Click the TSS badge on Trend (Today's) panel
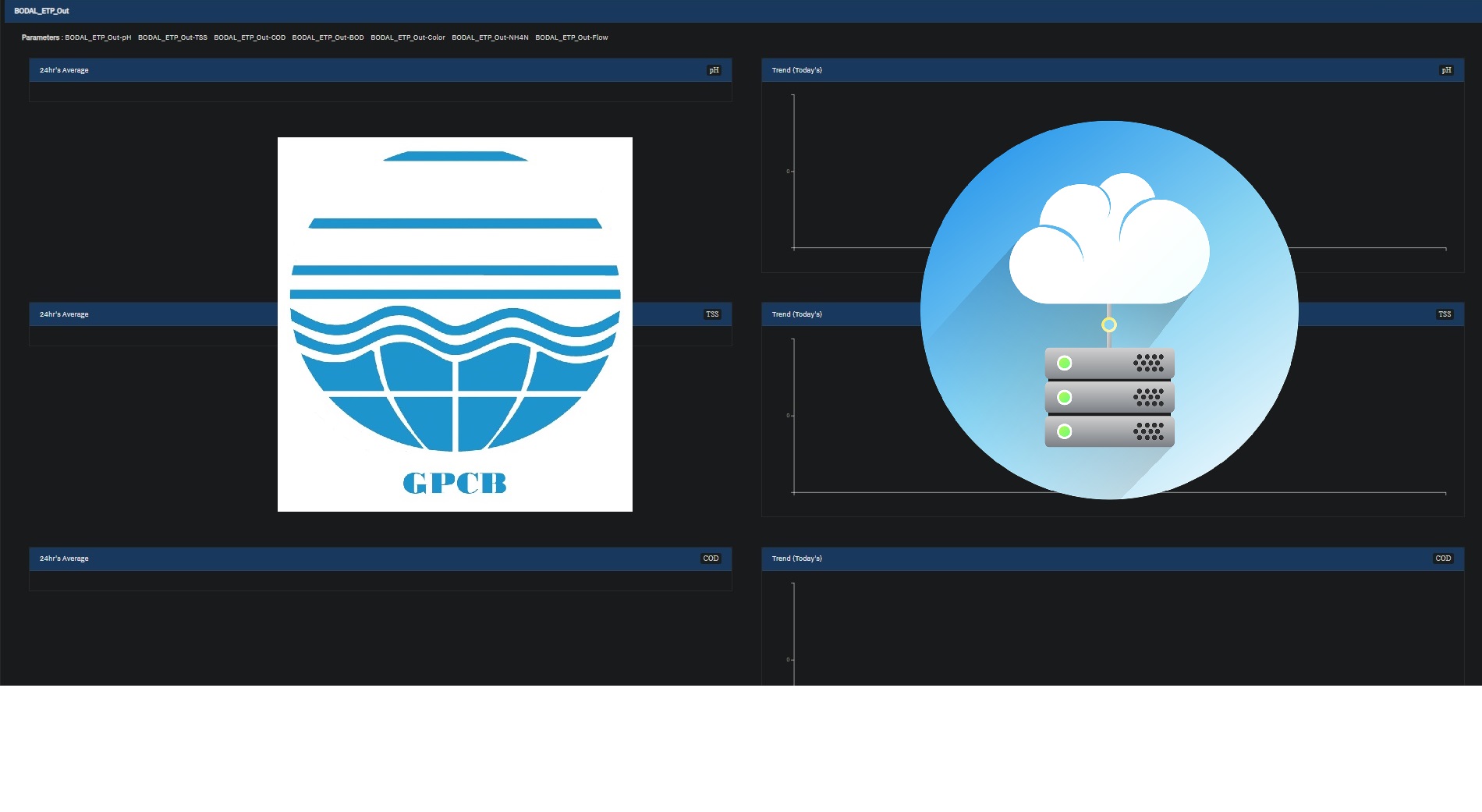The height and width of the screenshot is (812, 1482). tap(1445, 314)
